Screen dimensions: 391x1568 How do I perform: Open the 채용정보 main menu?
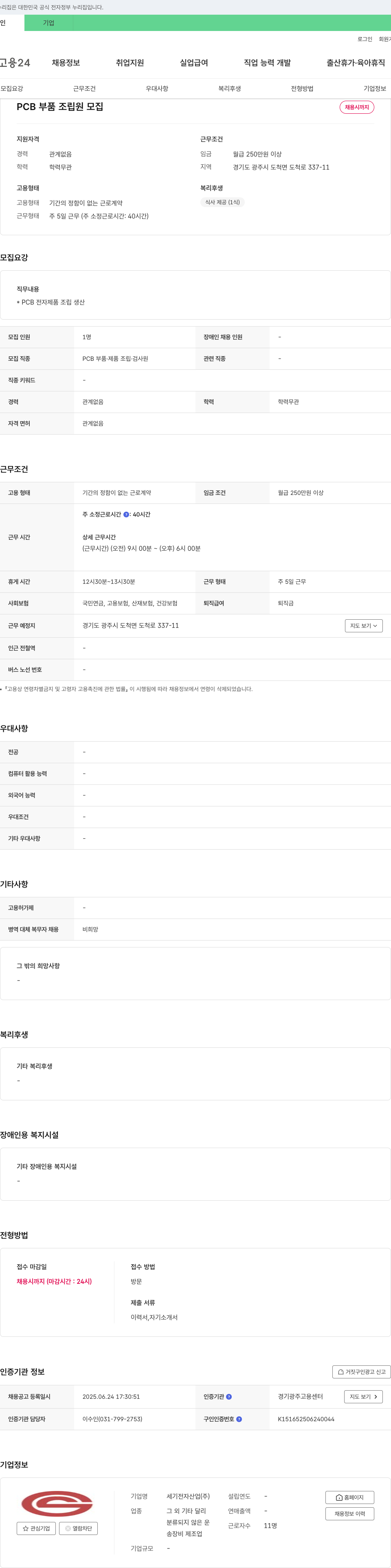pyautogui.click(x=66, y=63)
